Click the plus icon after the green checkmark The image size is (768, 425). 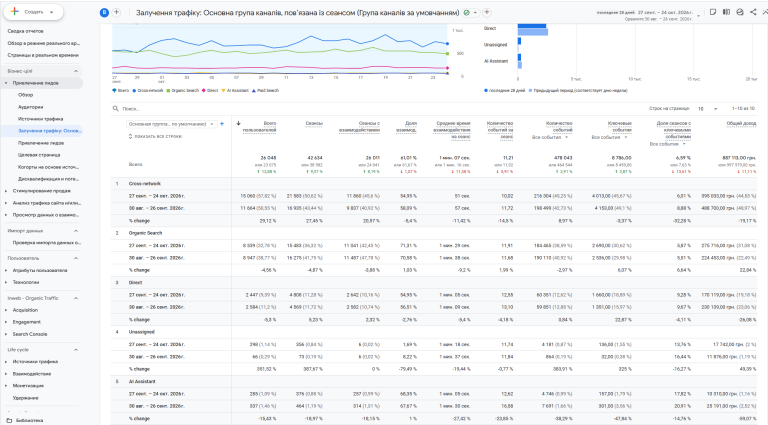(487, 12)
